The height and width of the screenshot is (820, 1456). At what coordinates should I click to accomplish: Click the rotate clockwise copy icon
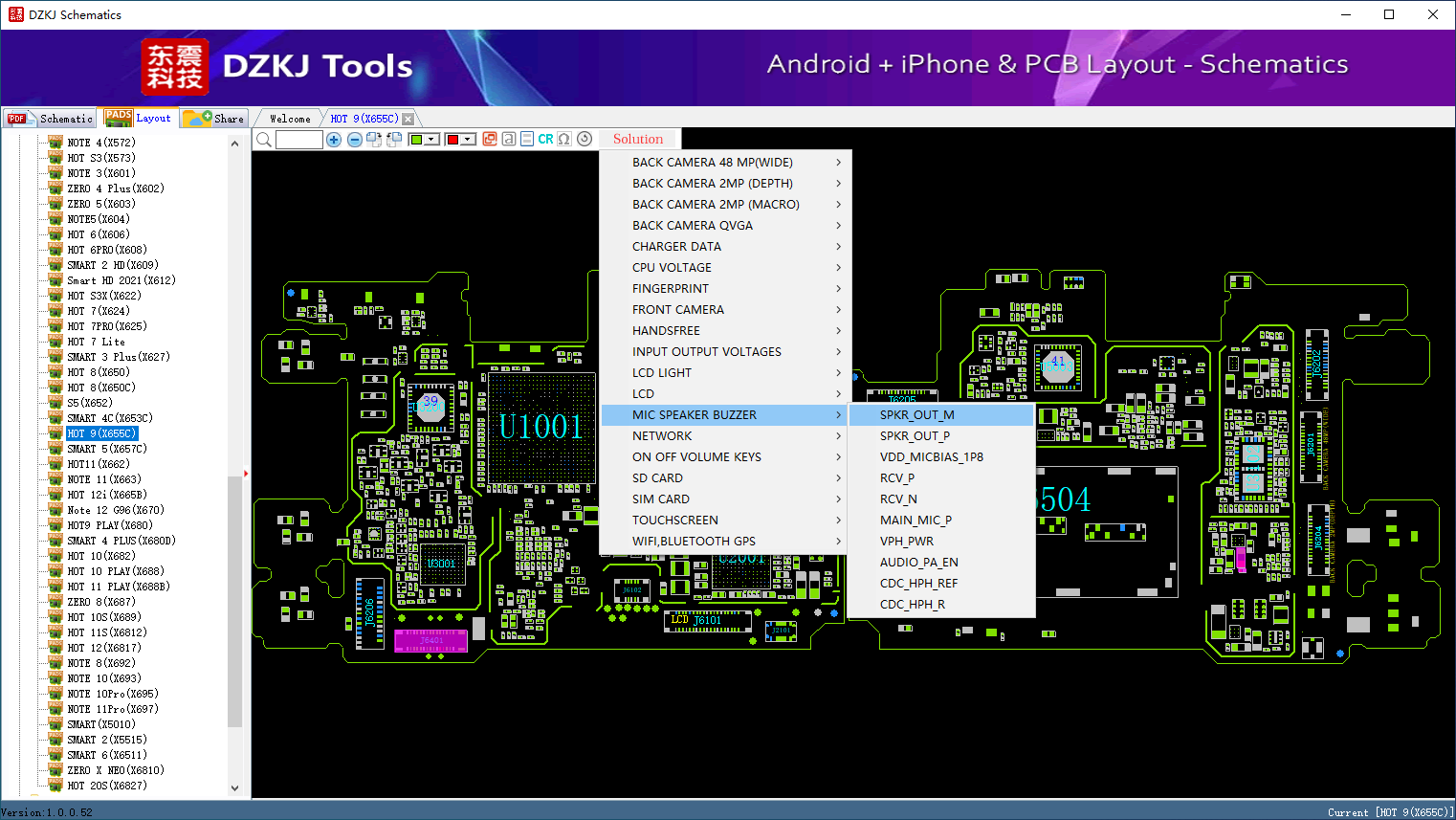(x=374, y=140)
